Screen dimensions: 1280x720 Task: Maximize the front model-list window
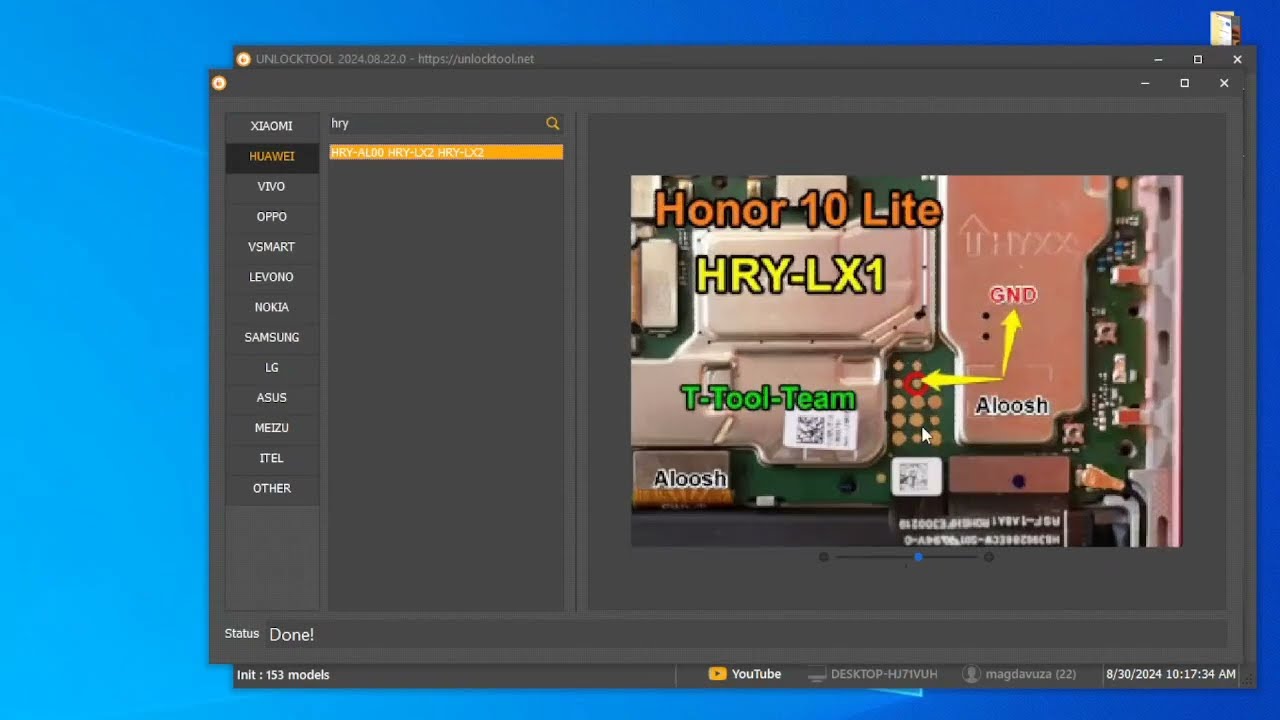[x=1185, y=83]
